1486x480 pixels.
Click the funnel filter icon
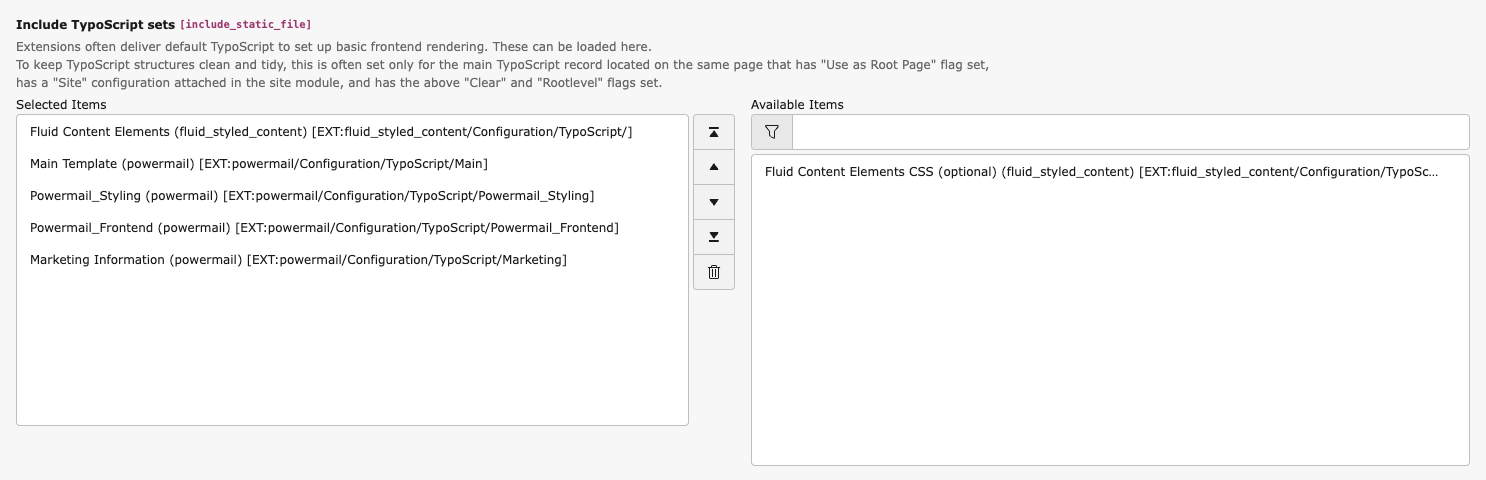(771, 132)
